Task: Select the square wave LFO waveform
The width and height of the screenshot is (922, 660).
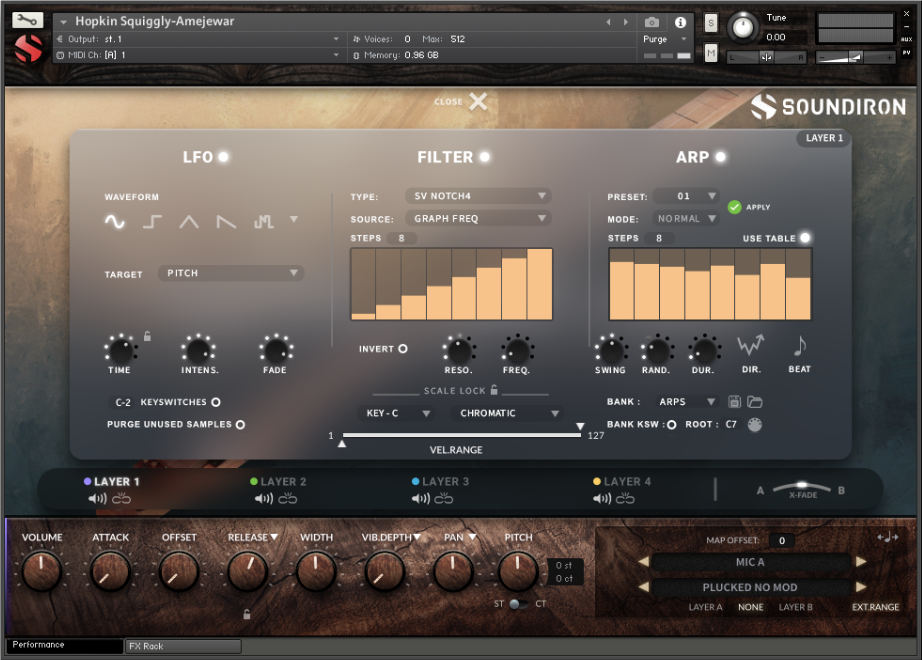Action: tap(152, 222)
